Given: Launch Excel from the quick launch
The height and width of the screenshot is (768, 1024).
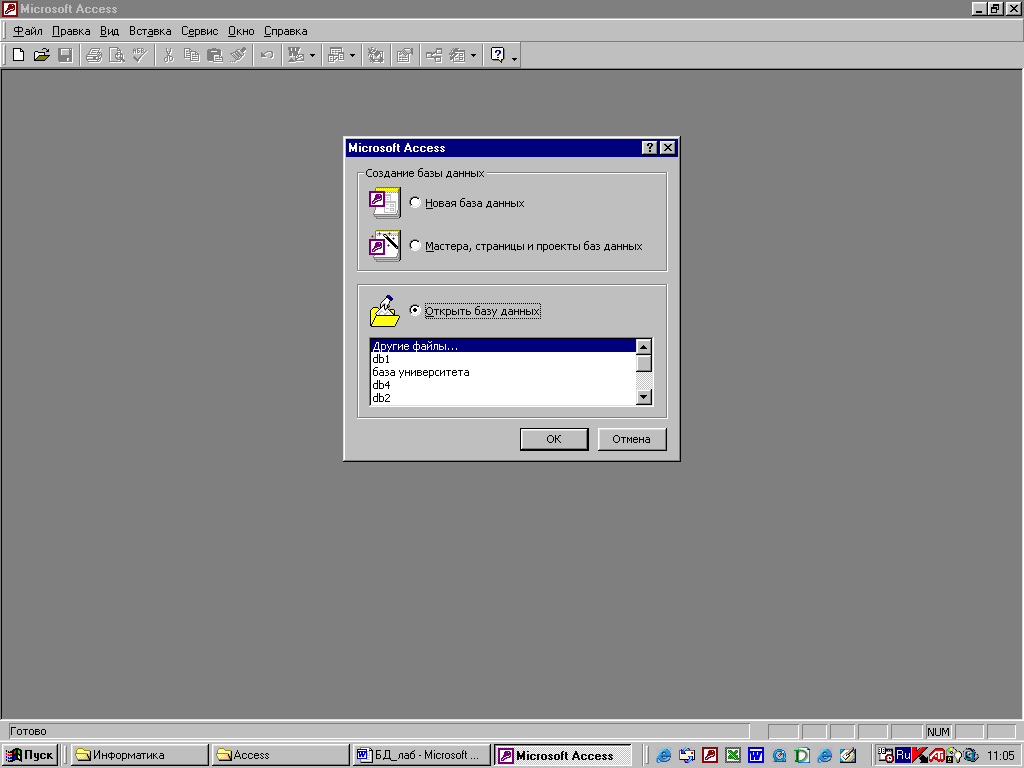Looking at the screenshot, I should pyautogui.click(x=733, y=756).
